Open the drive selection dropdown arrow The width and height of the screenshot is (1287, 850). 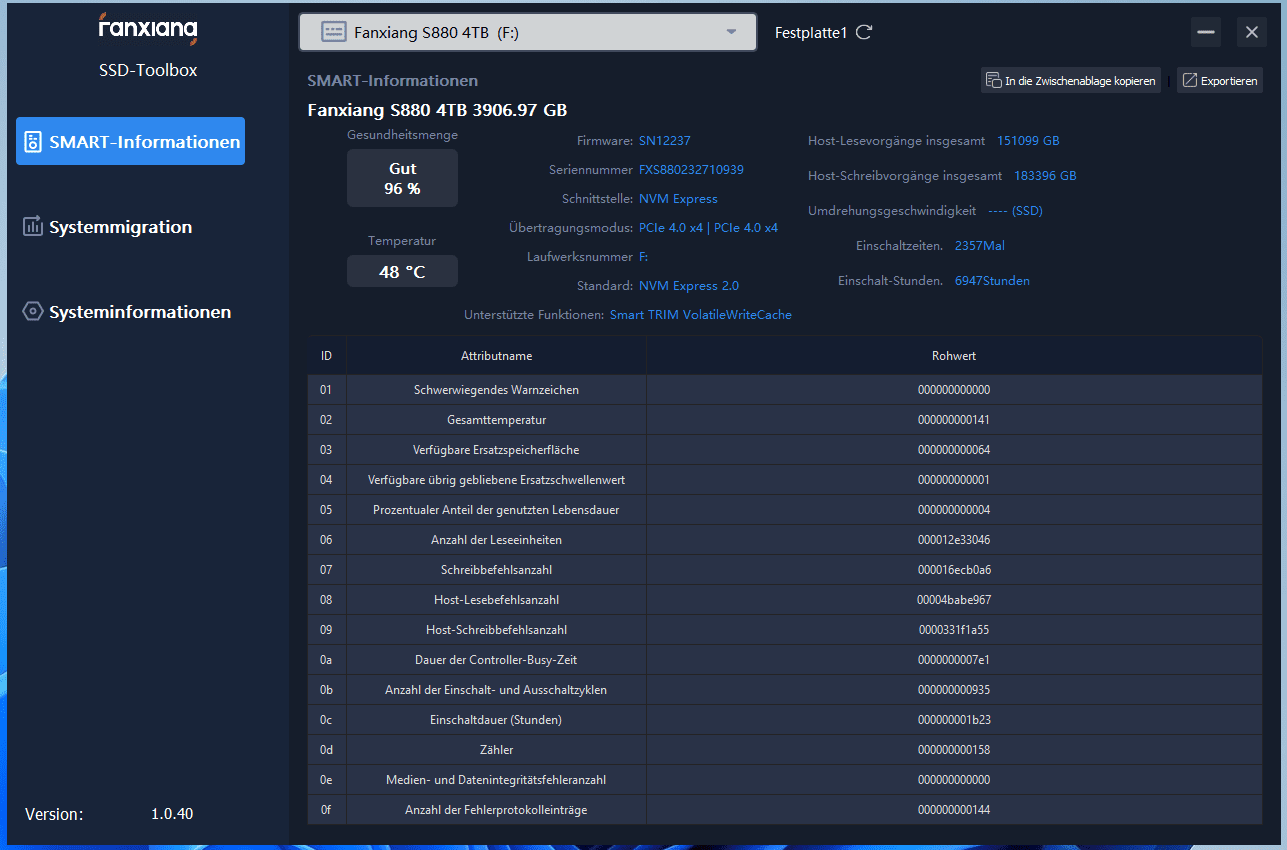(x=732, y=32)
